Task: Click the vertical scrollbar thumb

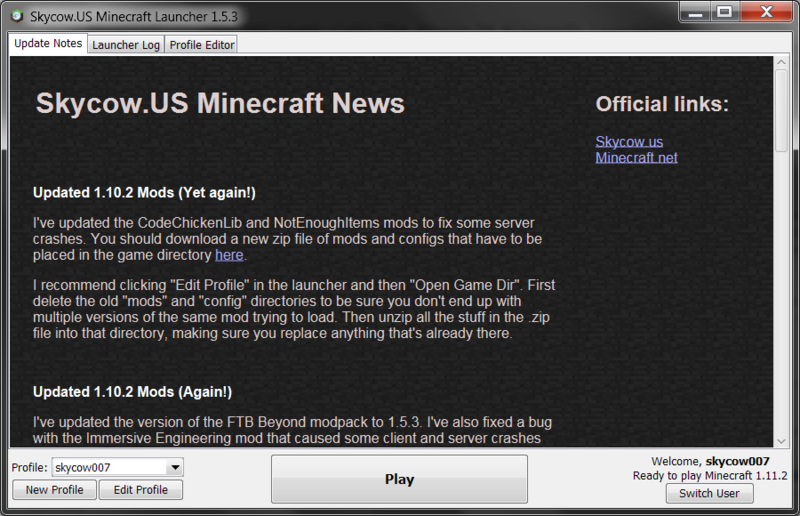Action: click(781, 110)
